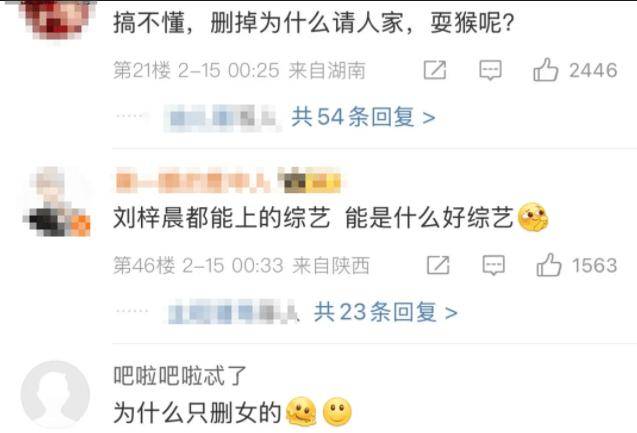Tap comment text 刘梓晨都能上的综艺

tap(221, 217)
